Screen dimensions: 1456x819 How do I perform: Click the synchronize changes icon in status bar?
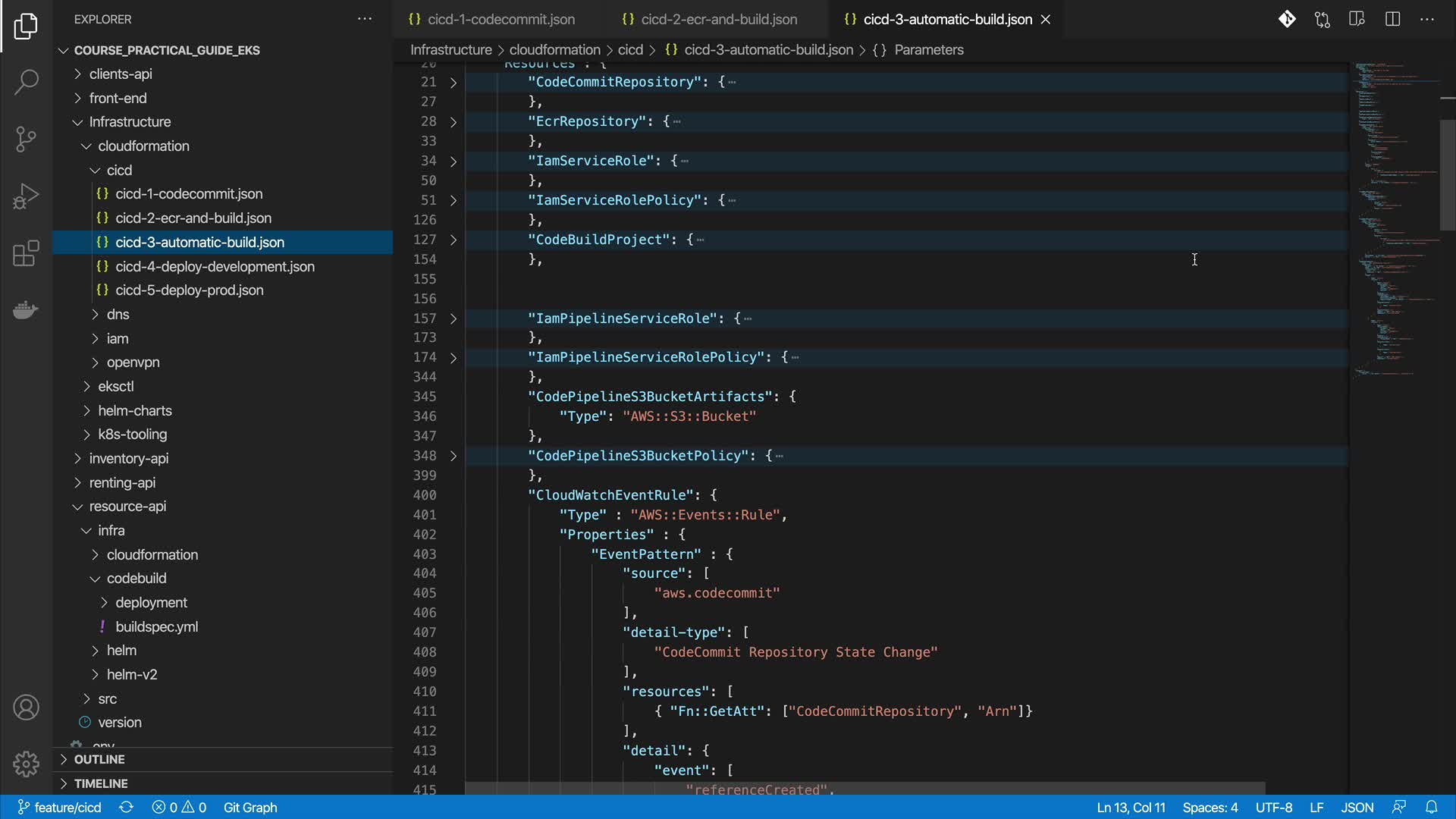[127, 808]
